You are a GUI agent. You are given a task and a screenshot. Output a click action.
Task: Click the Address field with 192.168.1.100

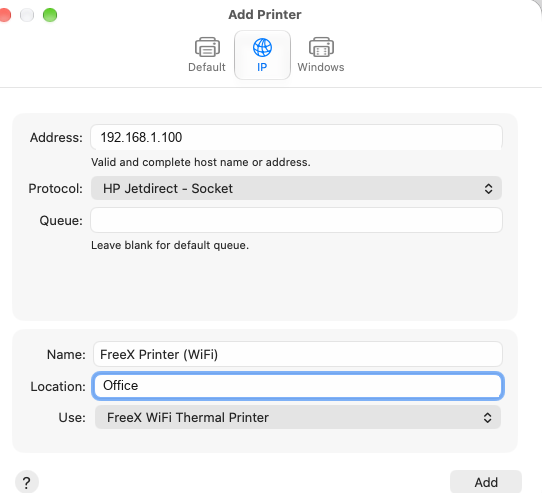point(296,137)
